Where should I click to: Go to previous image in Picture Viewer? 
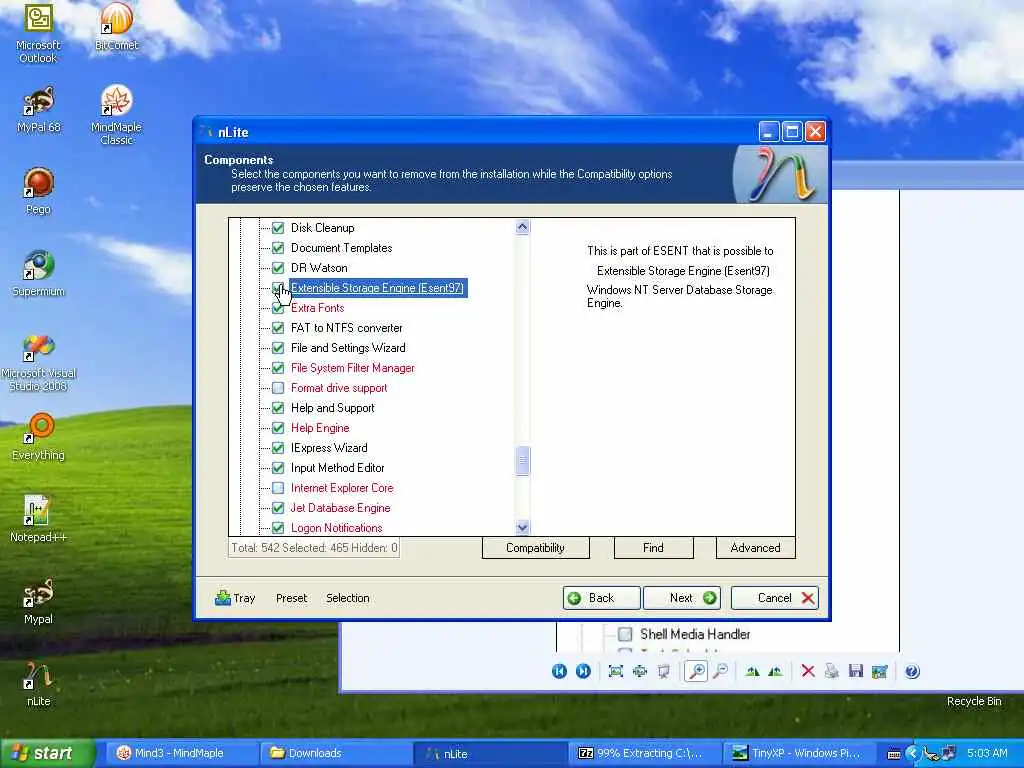pyautogui.click(x=560, y=671)
